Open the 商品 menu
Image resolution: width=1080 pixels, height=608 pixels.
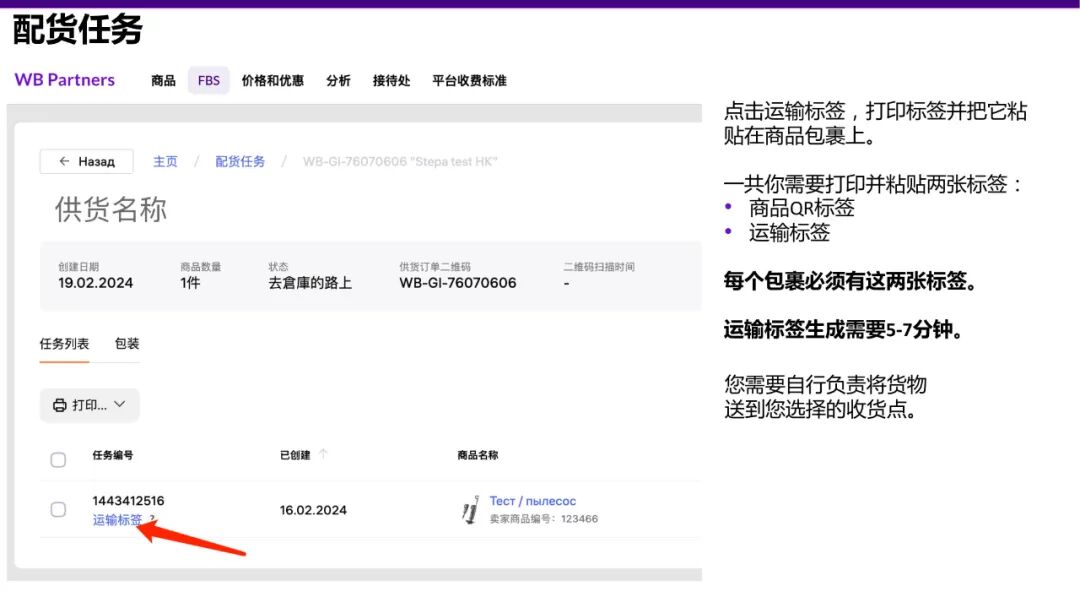162,80
